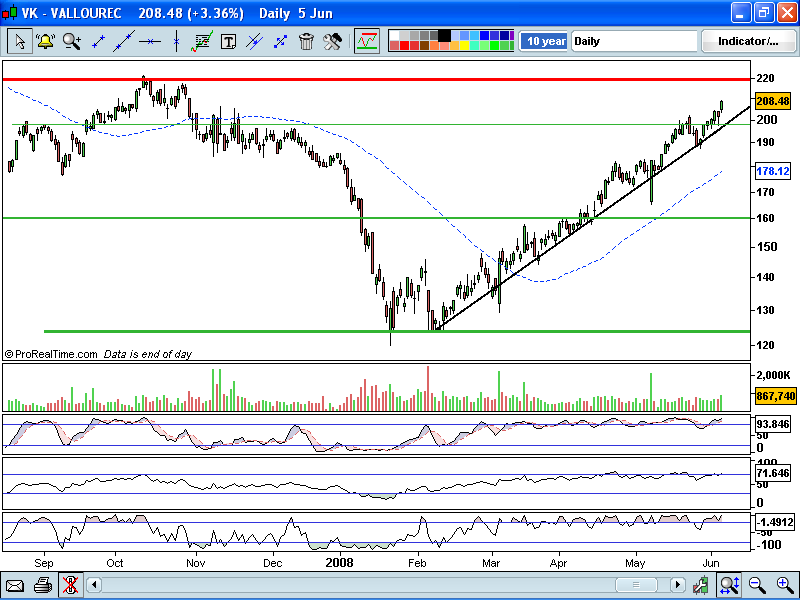Click the blue 178.12 moving average label
The image size is (800, 600).
point(772,171)
